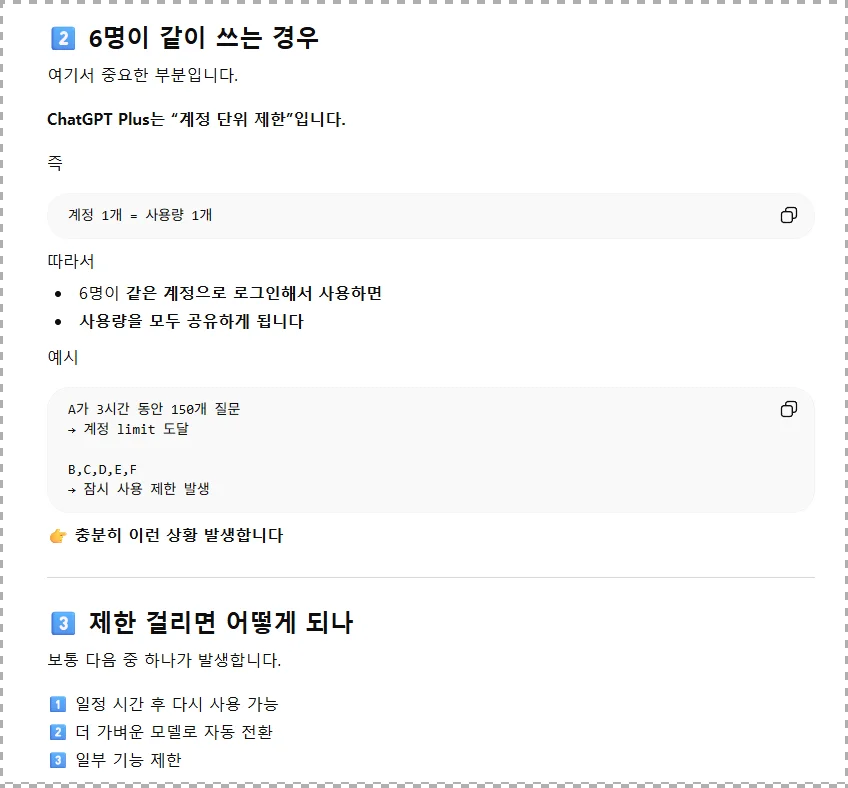Click the blue "2" badge before "더 가벼운 모델로 자동 전환"
The width and height of the screenshot is (848, 788).
pos(58,731)
